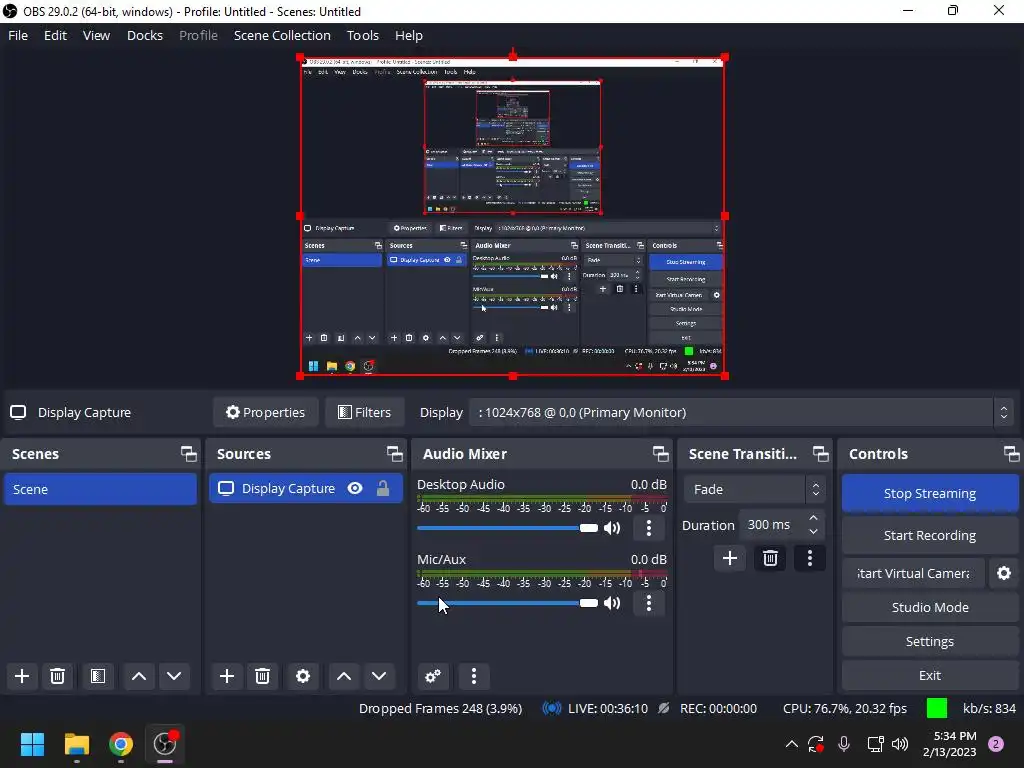Click OBS Studio taskbar icon
Screen dimensions: 1024x768
[x=165, y=744]
